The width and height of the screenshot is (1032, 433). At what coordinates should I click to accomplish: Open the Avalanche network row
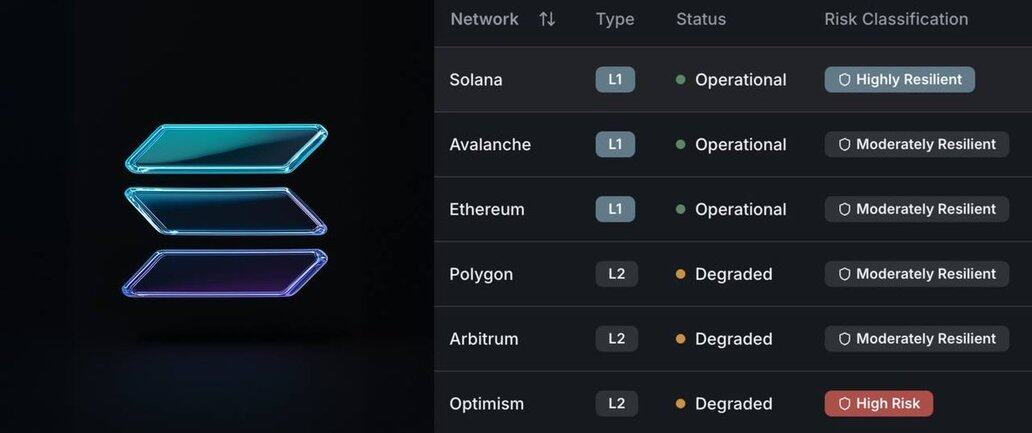pos(490,144)
